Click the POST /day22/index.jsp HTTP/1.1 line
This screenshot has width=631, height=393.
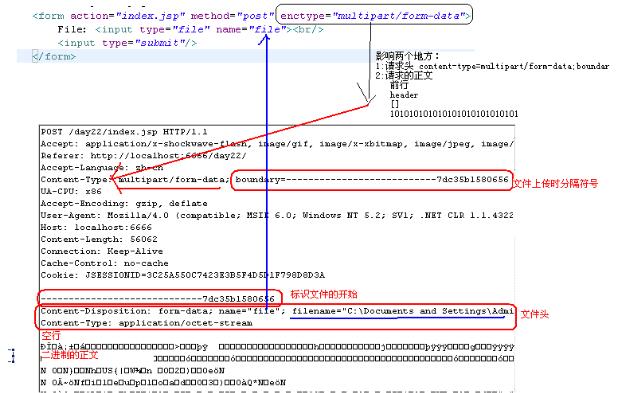(124, 132)
